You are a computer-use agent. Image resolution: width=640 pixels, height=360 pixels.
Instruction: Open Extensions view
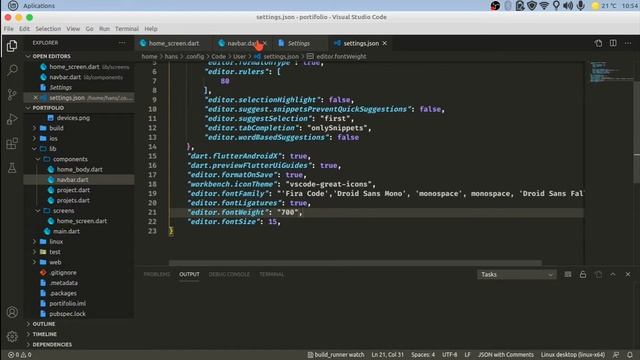12,143
